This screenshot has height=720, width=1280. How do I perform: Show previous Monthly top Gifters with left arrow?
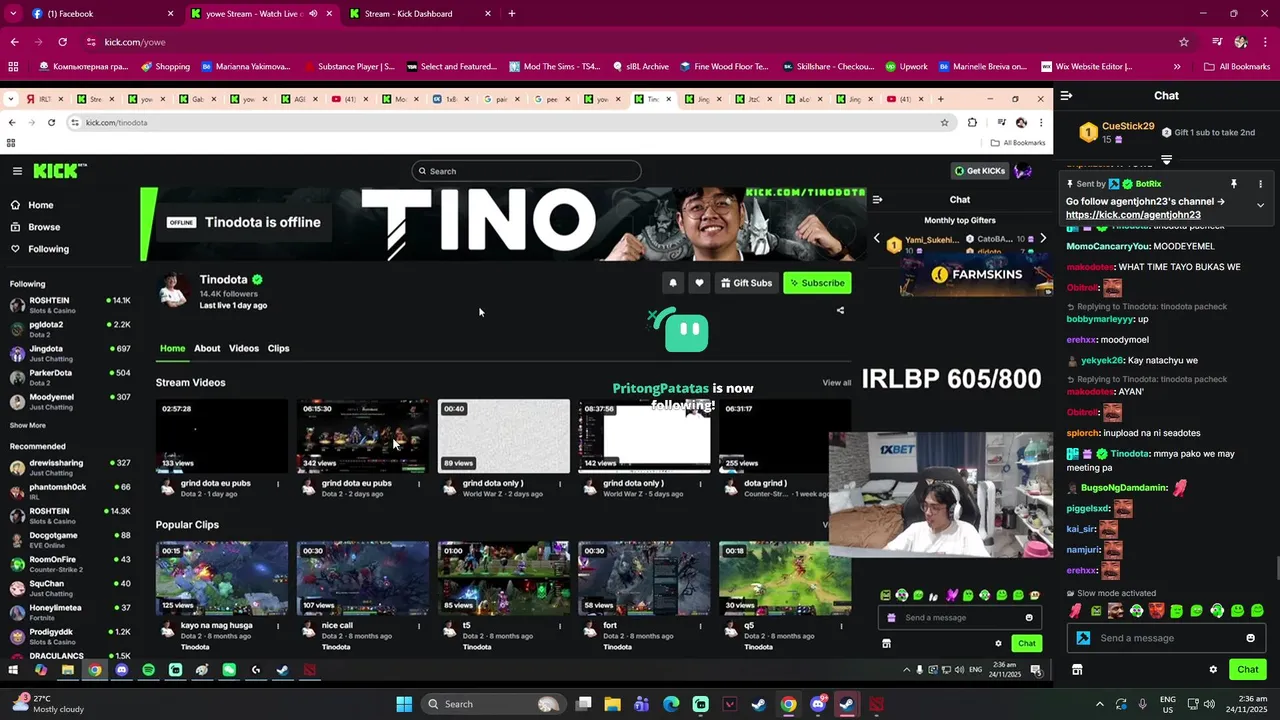[877, 238]
